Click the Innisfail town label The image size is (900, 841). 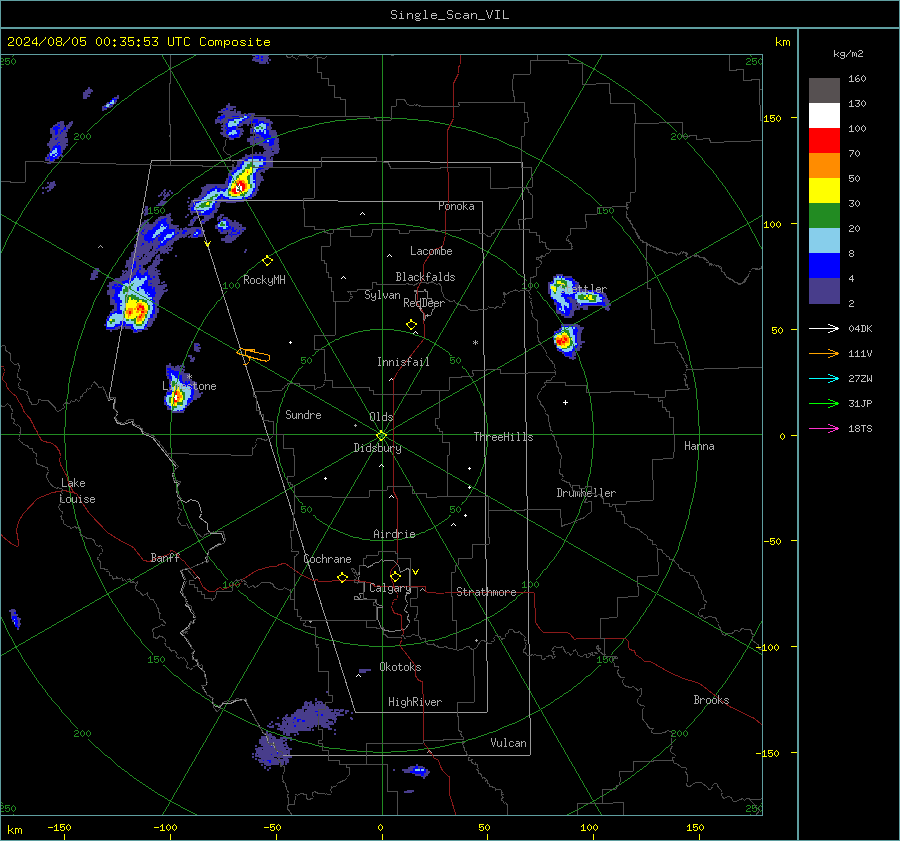(403, 362)
